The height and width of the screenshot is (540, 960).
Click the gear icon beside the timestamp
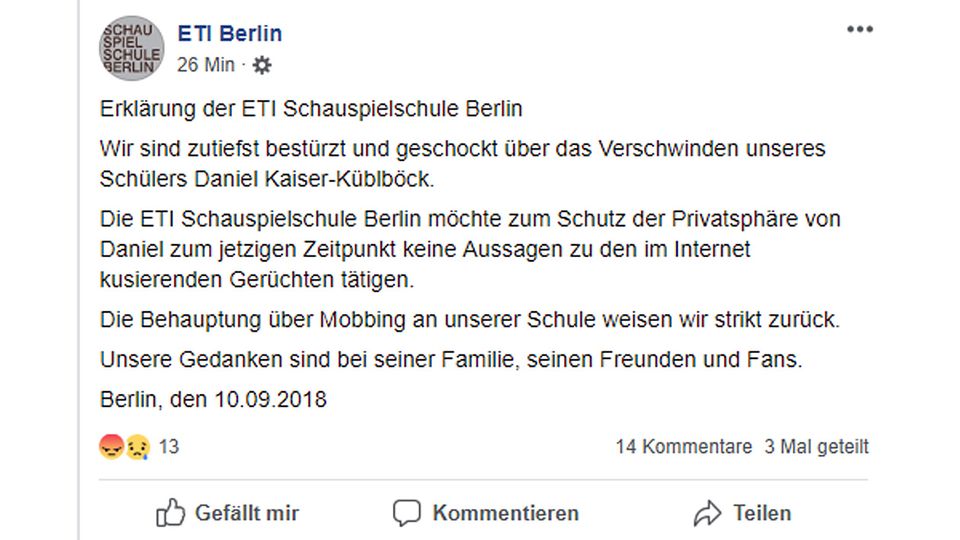pyautogui.click(x=262, y=65)
